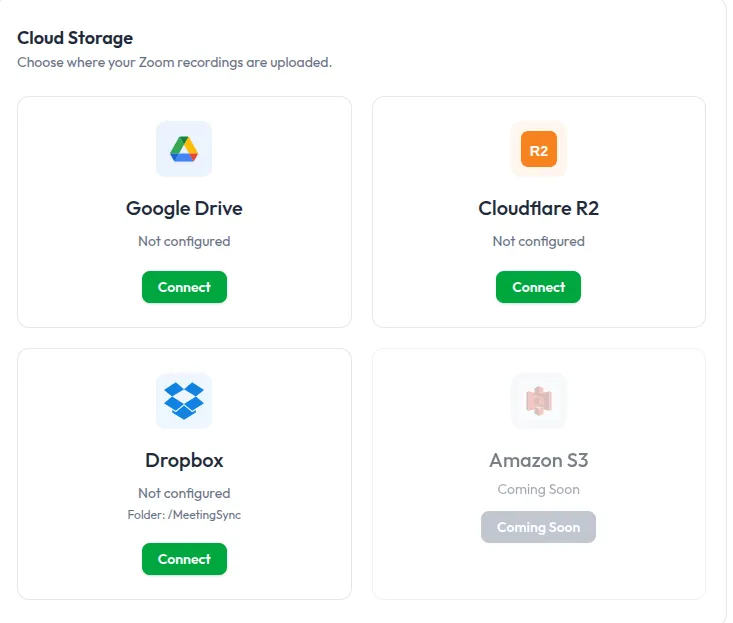Click the faded Amazon S3 icon

pos(539,401)
